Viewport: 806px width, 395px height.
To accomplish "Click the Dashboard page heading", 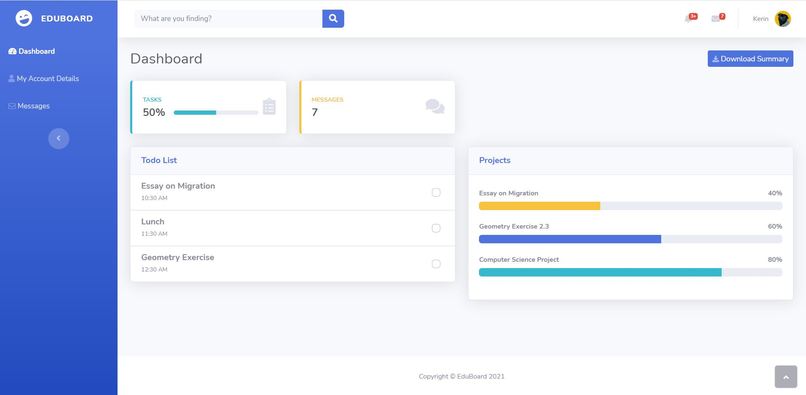I will [166, 59].
